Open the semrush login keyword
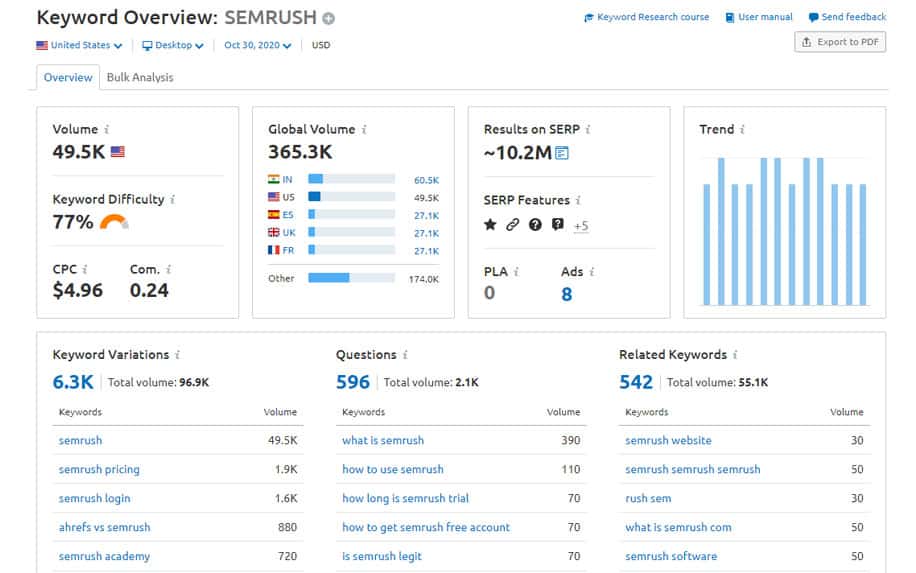This screenshot has height=573, width=916. click(x=95, y=498)
